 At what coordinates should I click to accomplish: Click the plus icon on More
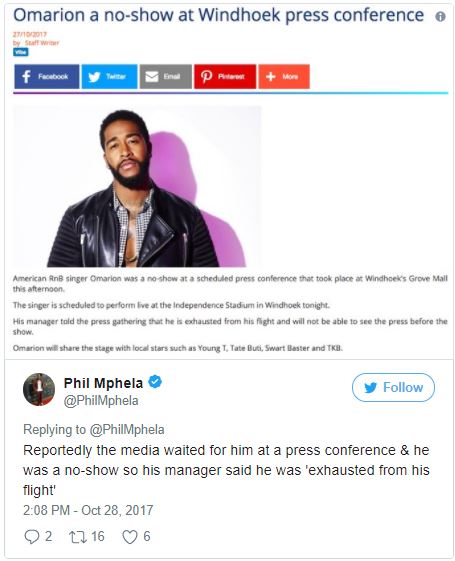pos(271,77)
